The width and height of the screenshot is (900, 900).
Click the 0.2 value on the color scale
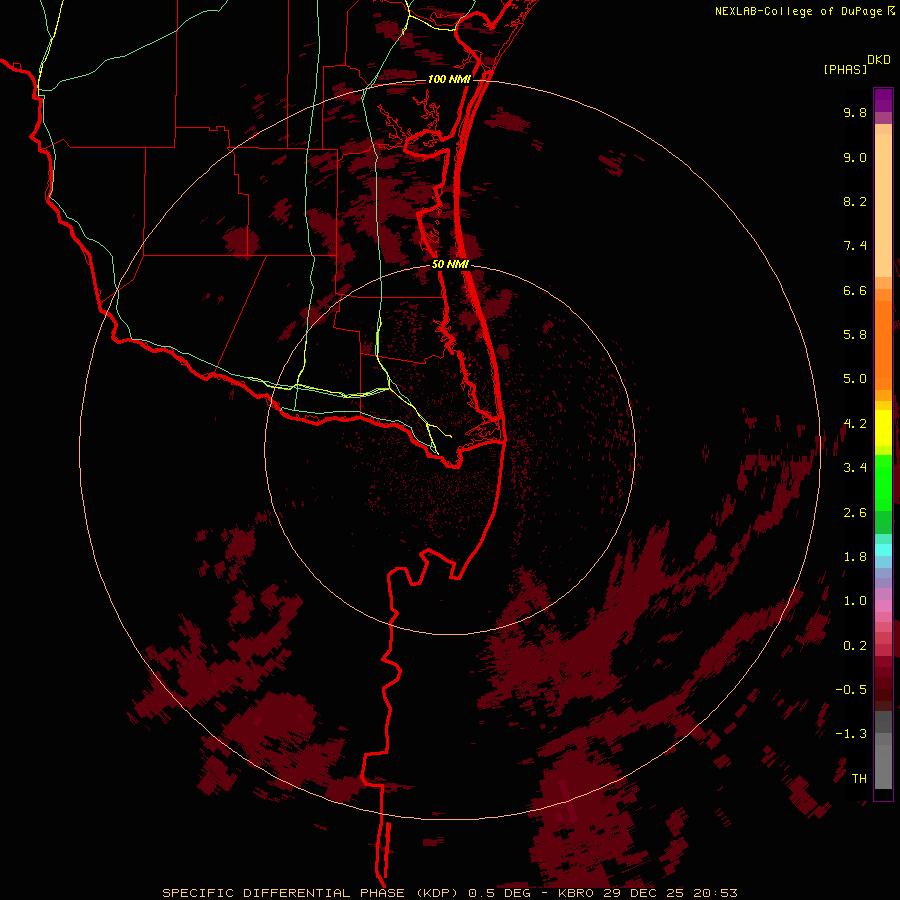(855, 646)
